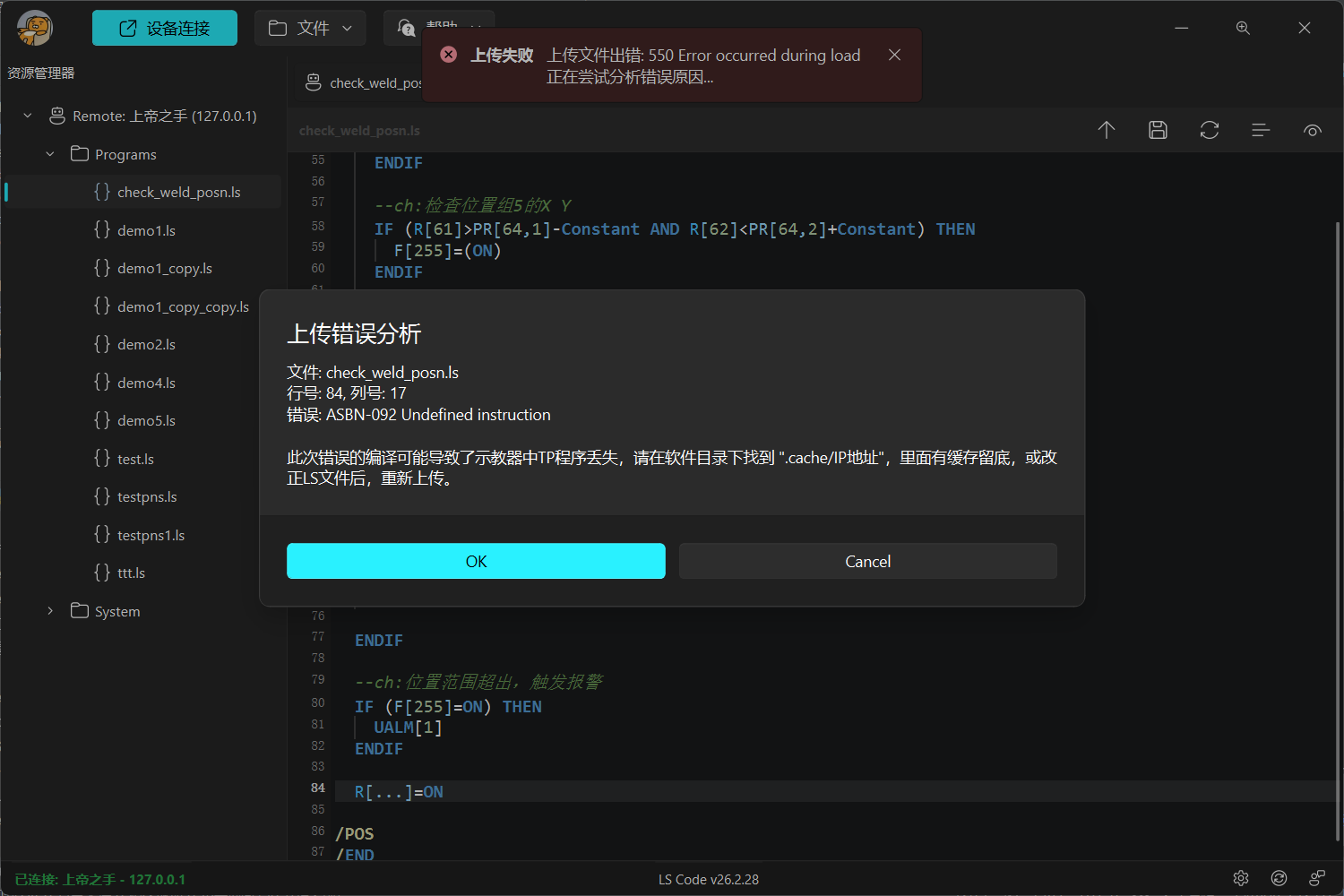Image resolution: width=1344 pixels, height=896 pixels.
Task: Open settings via the gear icon in status bar
Action: [1240, 878]
